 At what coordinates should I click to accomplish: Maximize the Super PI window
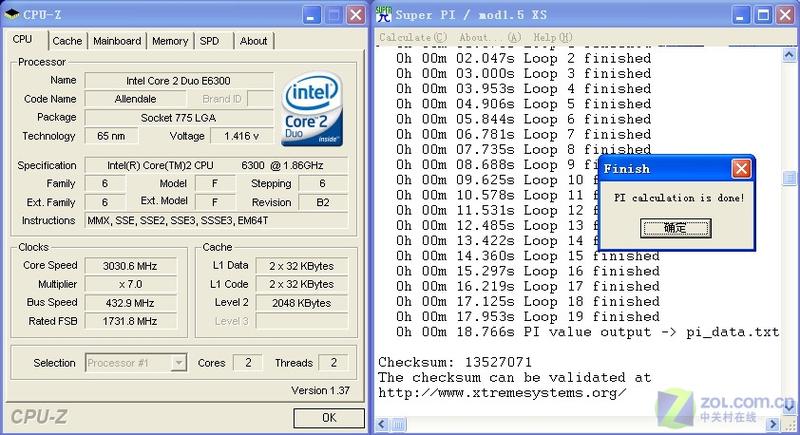[763, 15]
